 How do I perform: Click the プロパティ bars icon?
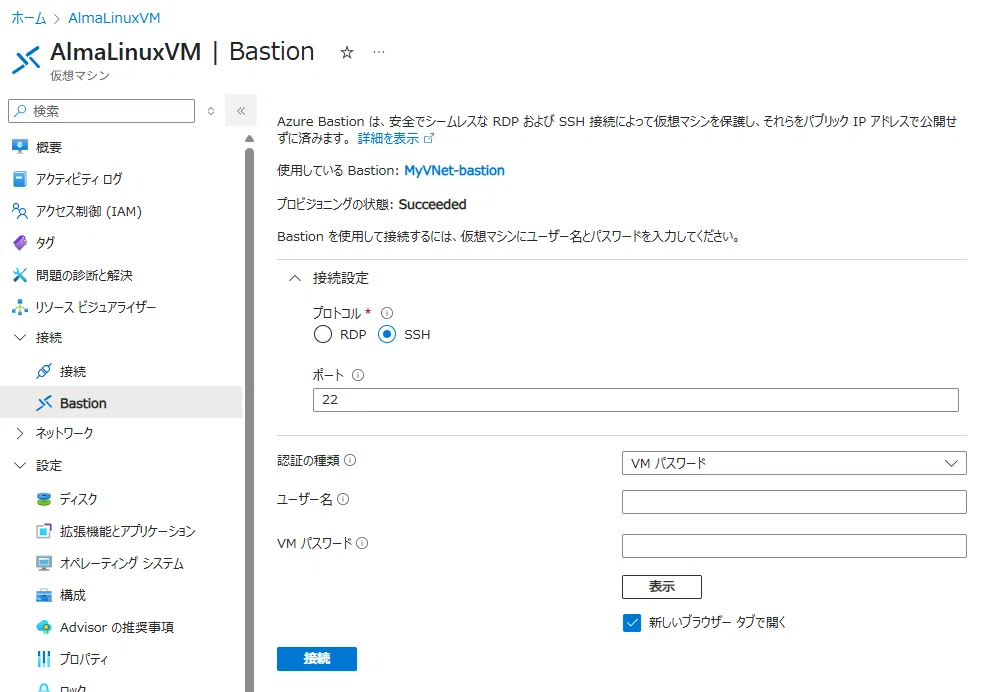(44, 659)
